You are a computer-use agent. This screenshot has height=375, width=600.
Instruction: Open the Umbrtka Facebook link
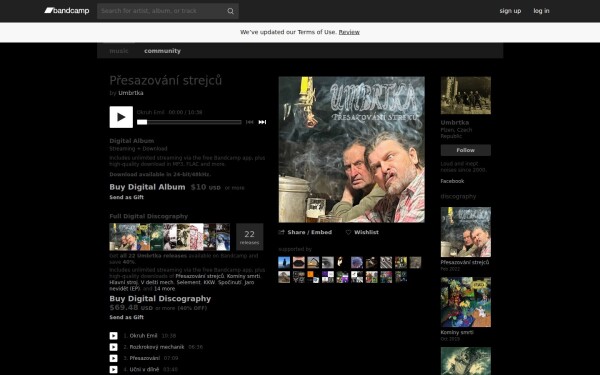point(452,181)
